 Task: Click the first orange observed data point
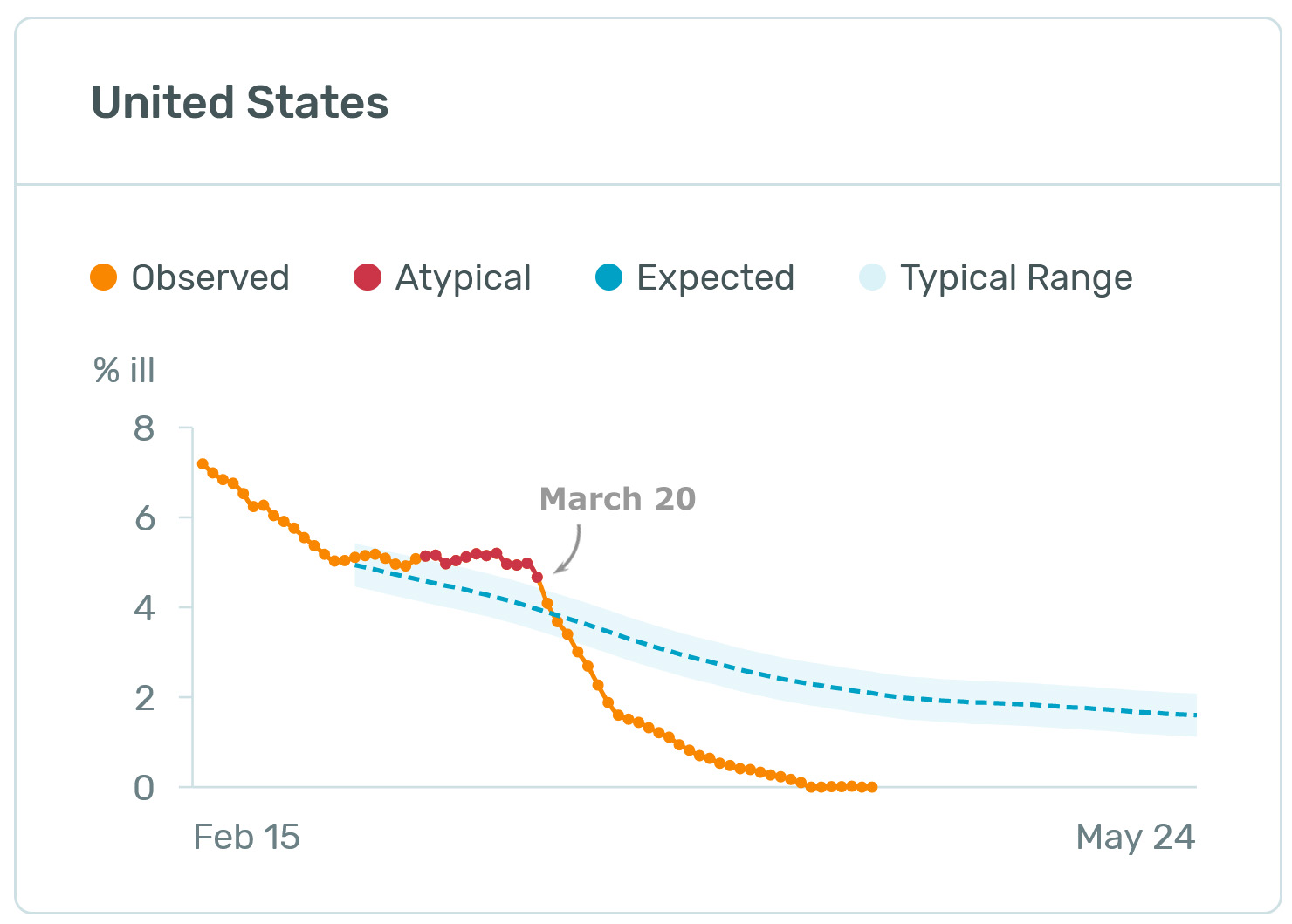click(203, 464)
